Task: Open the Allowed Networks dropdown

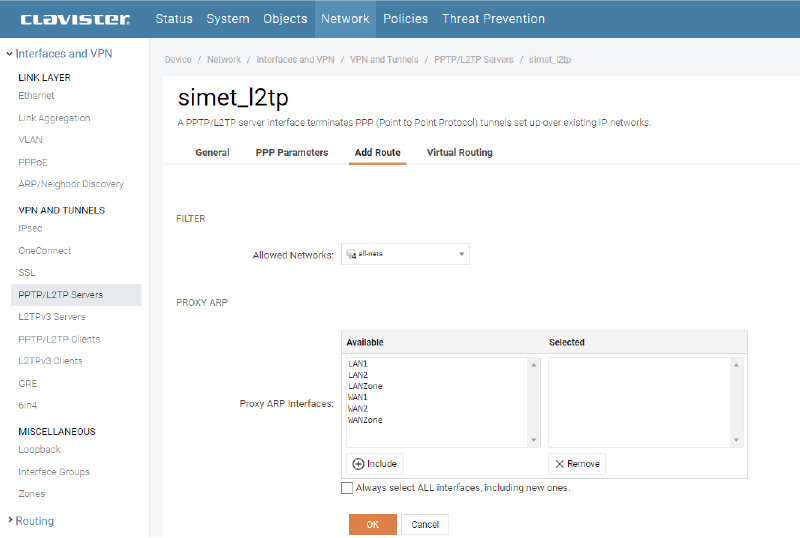Action: click(x=461, y=255)
